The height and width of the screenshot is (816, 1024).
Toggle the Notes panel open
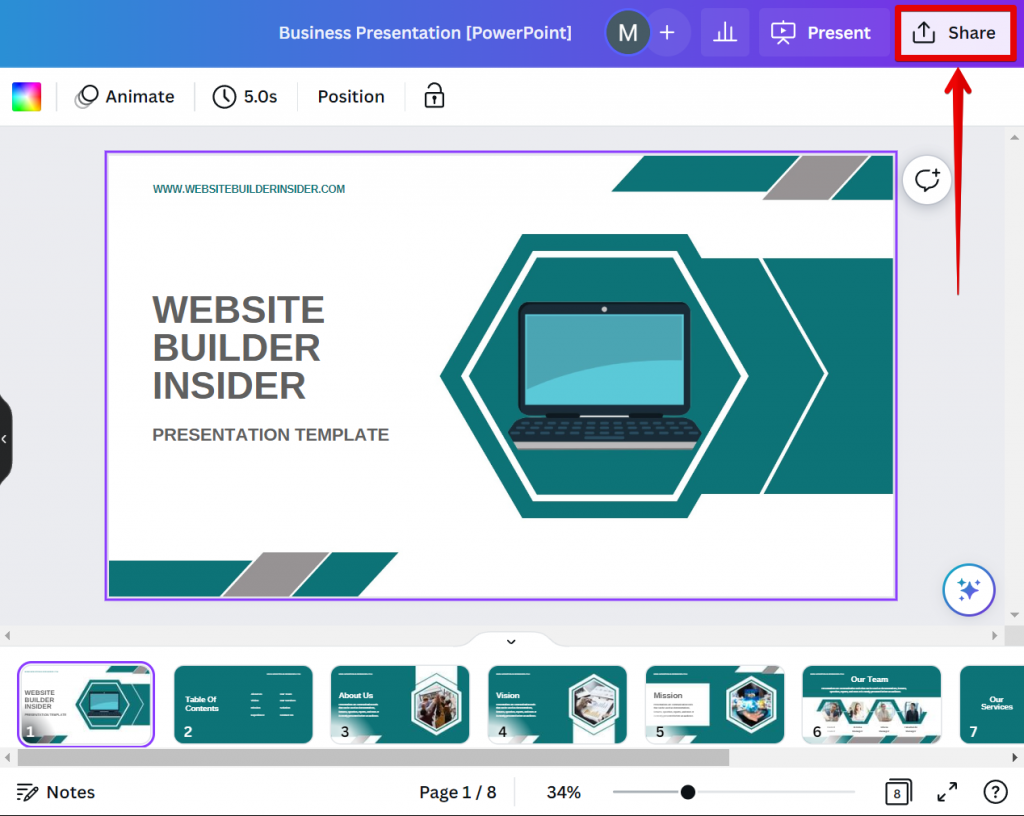pos(56,791)
